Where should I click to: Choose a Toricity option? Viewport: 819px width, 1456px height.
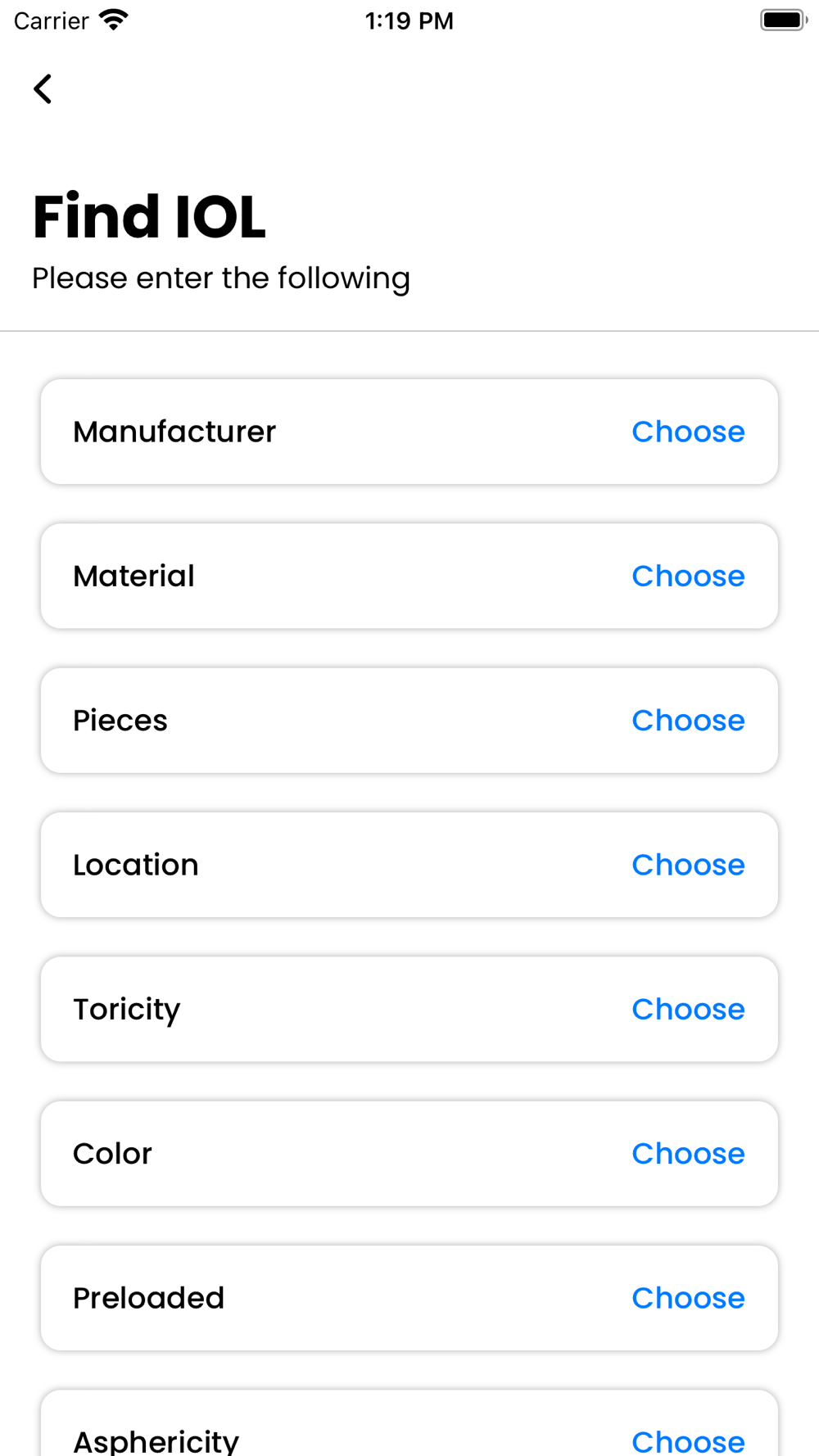pos(688,1009)
